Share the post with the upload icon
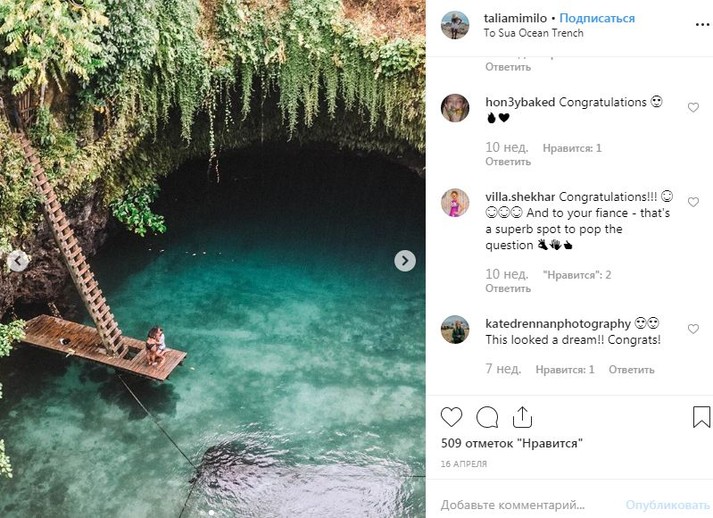The image size is (713, 518). (x=522, y=417)
